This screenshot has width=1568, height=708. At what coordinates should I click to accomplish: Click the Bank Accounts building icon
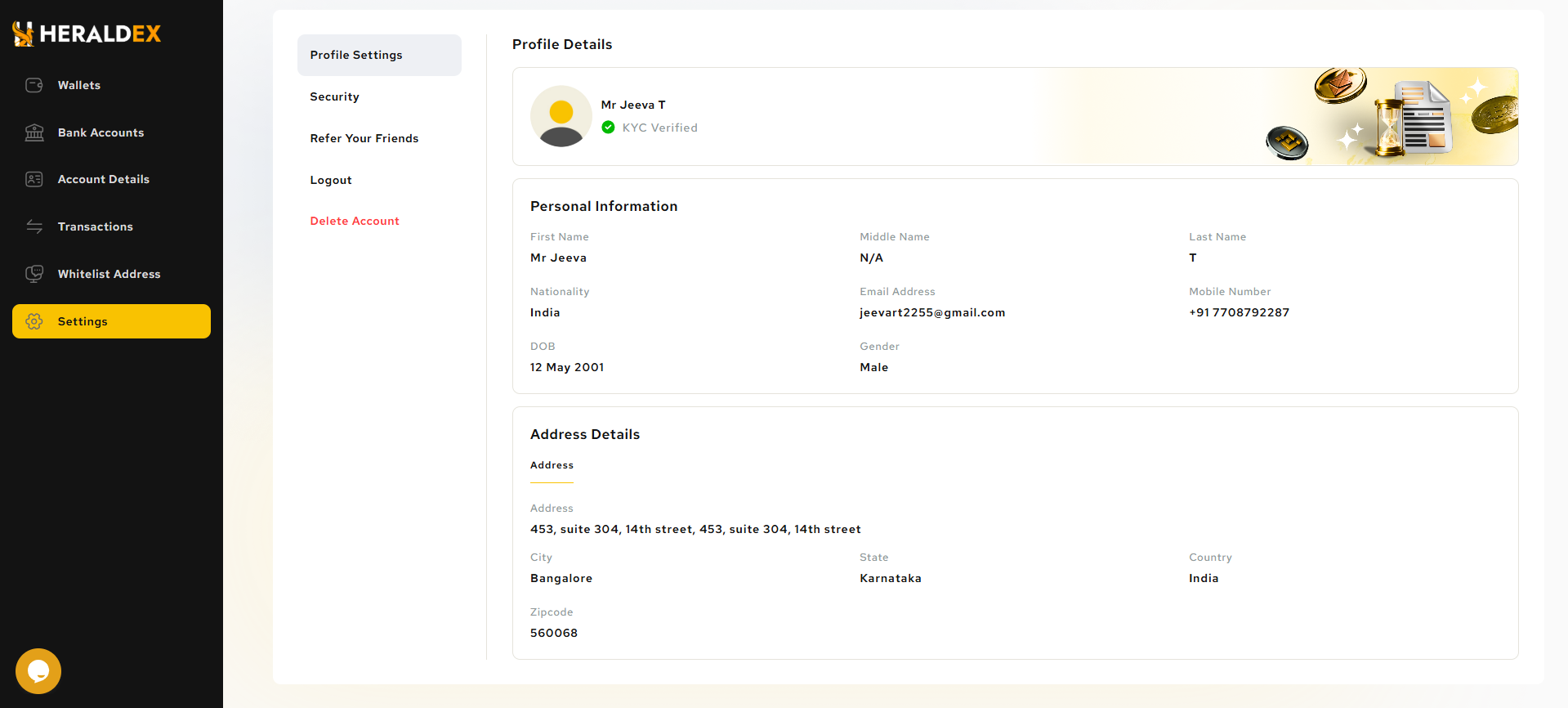[34, 132]
